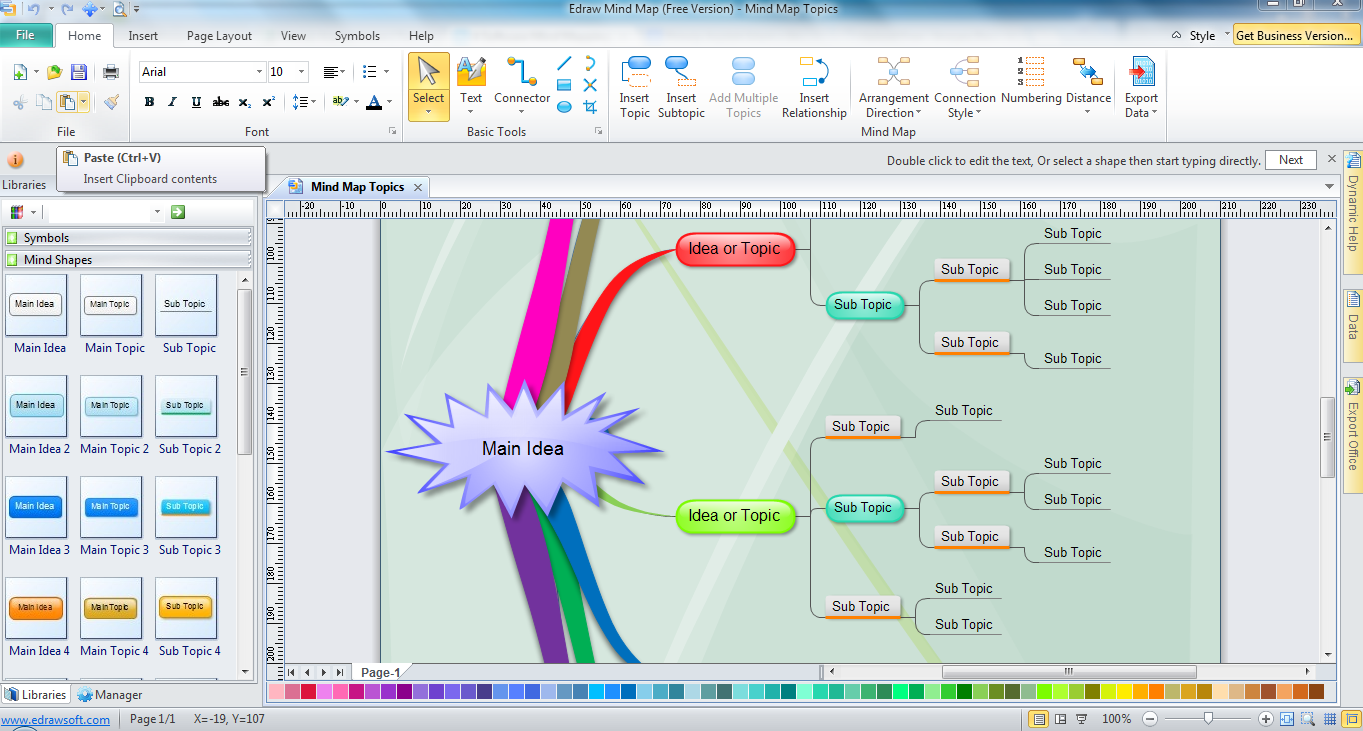The image size is (1363, 731).
Task: Click the Save disk icon
Action: [79, 72]
